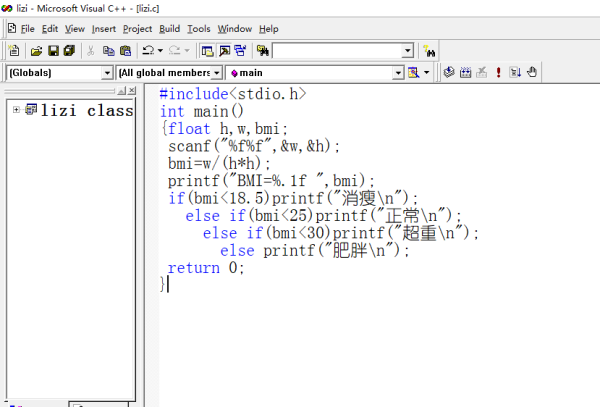
Task: Open the Window menu
Action: click(x=235, y=29)
